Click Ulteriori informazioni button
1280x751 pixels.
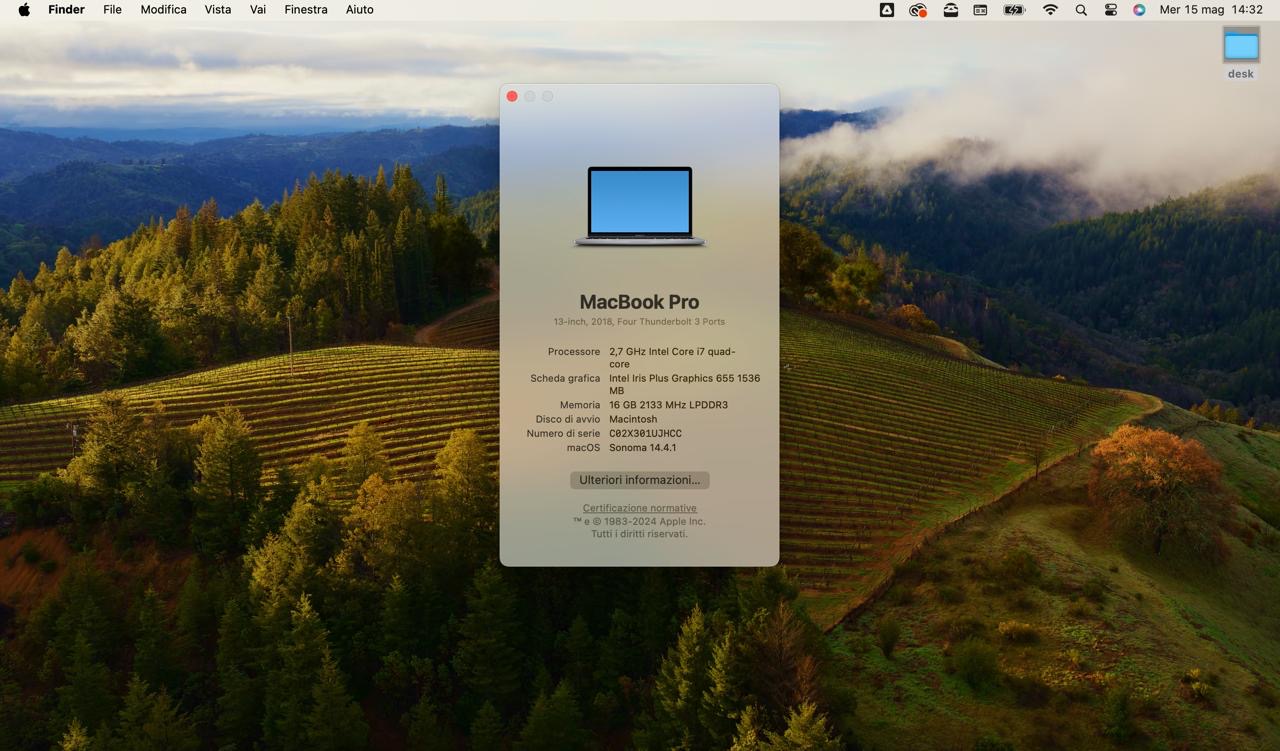tap(640, 480)
